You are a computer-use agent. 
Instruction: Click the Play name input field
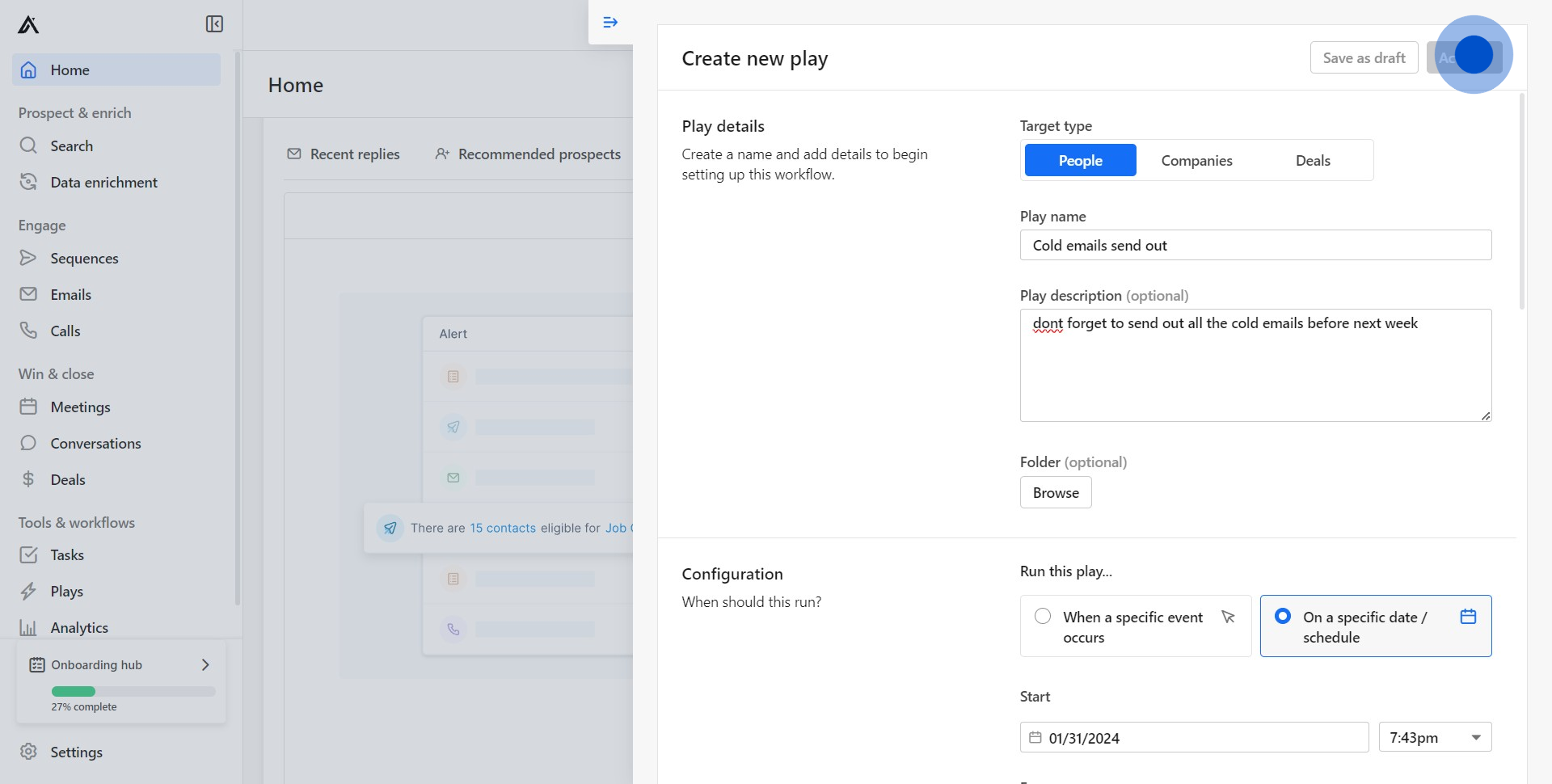[x=1255, y=246]
